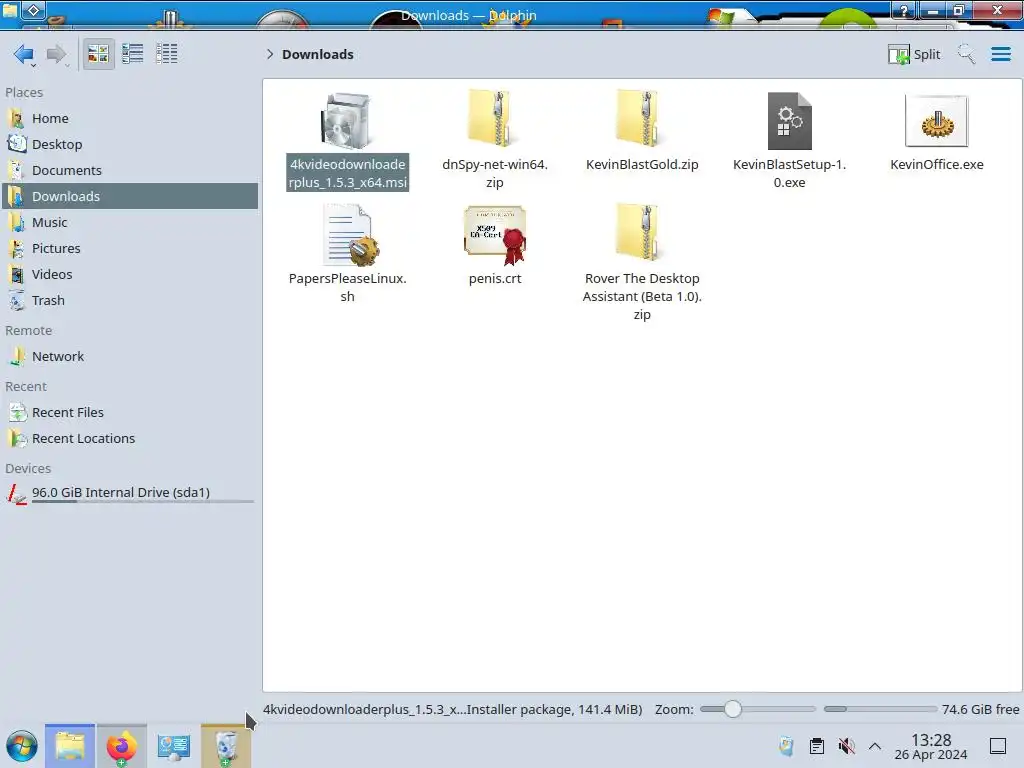This screenshot has height=768, width=1024.
Task: Open Trash in the sidebar
Action: click(130, 301)
